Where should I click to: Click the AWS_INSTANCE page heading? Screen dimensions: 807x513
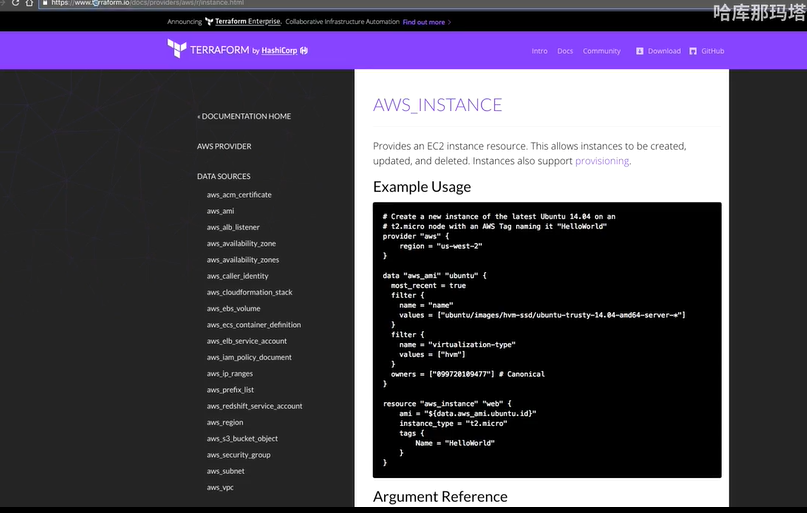437,105
